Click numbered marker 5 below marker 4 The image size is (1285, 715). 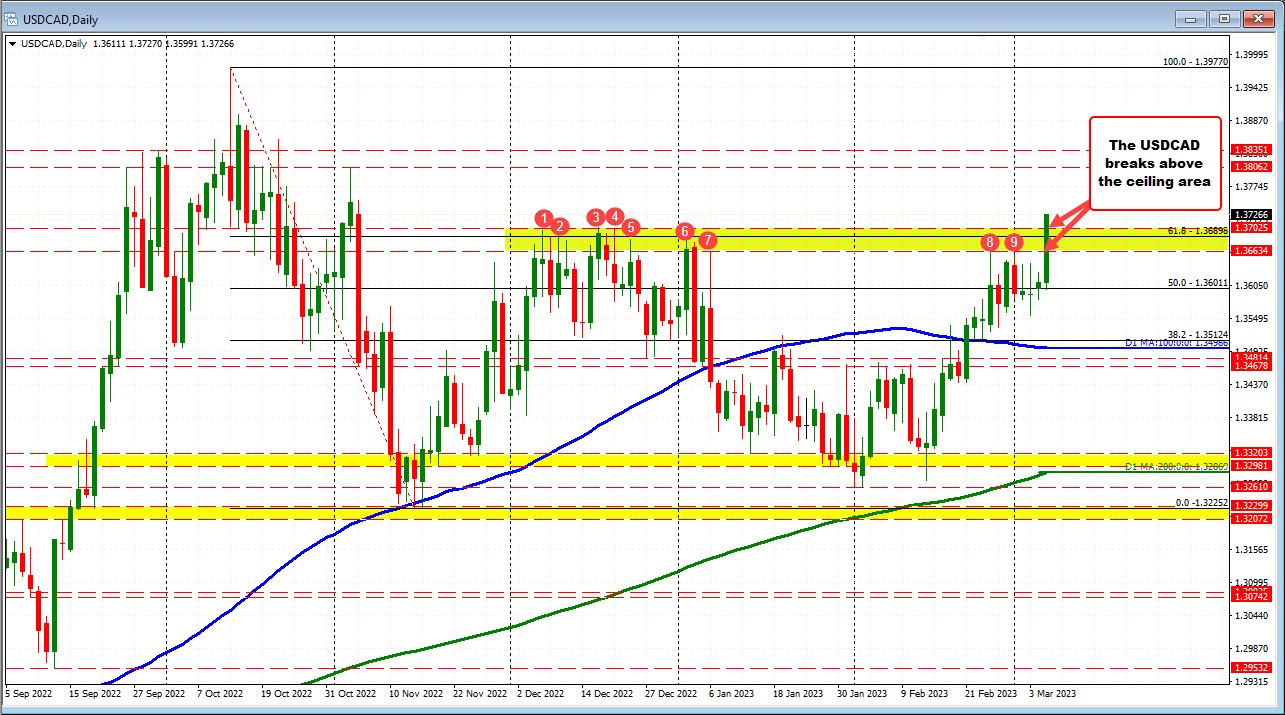(630, 228)
